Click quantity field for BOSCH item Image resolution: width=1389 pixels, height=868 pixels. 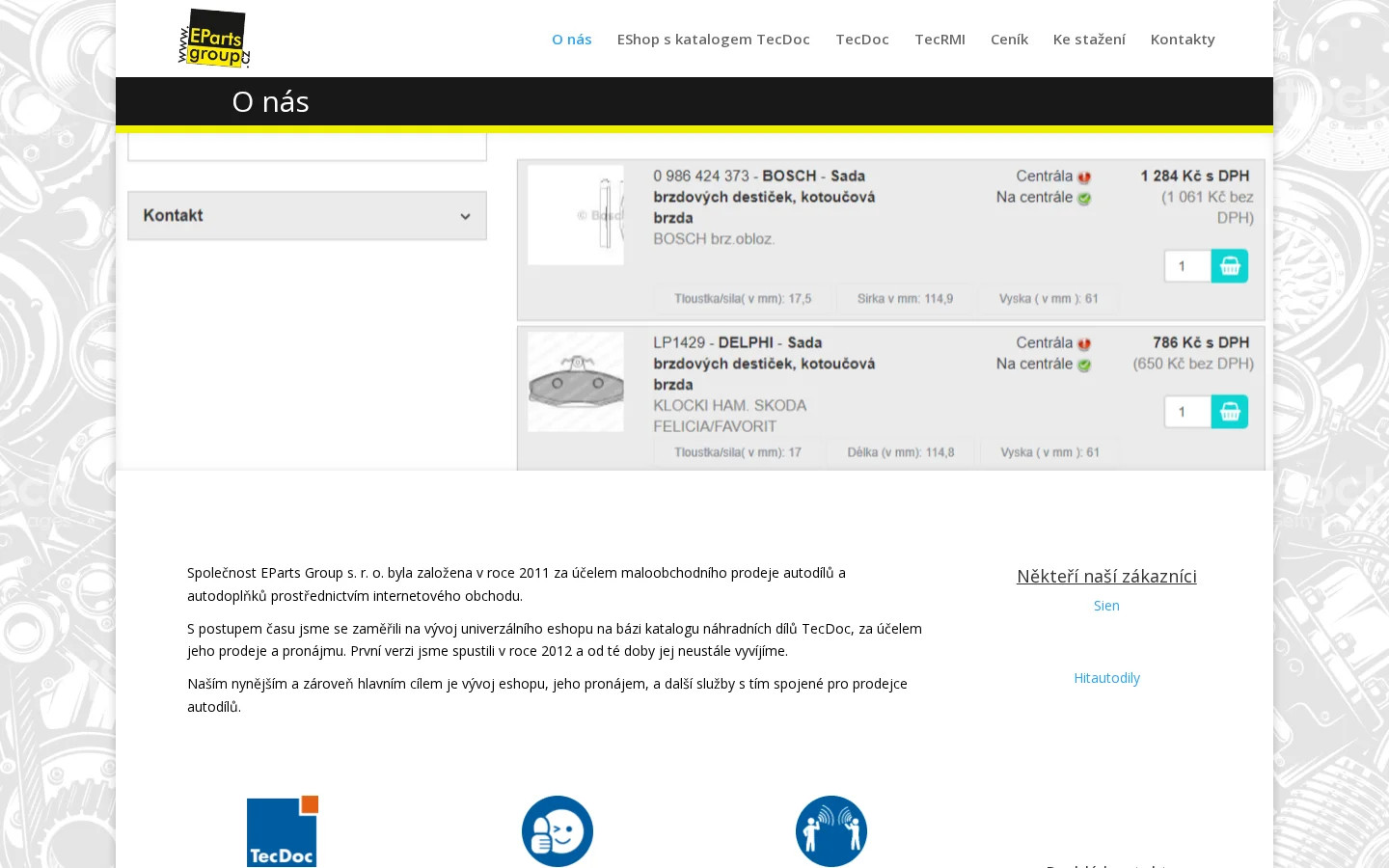pyautogui.click(x=1188, y=266)
